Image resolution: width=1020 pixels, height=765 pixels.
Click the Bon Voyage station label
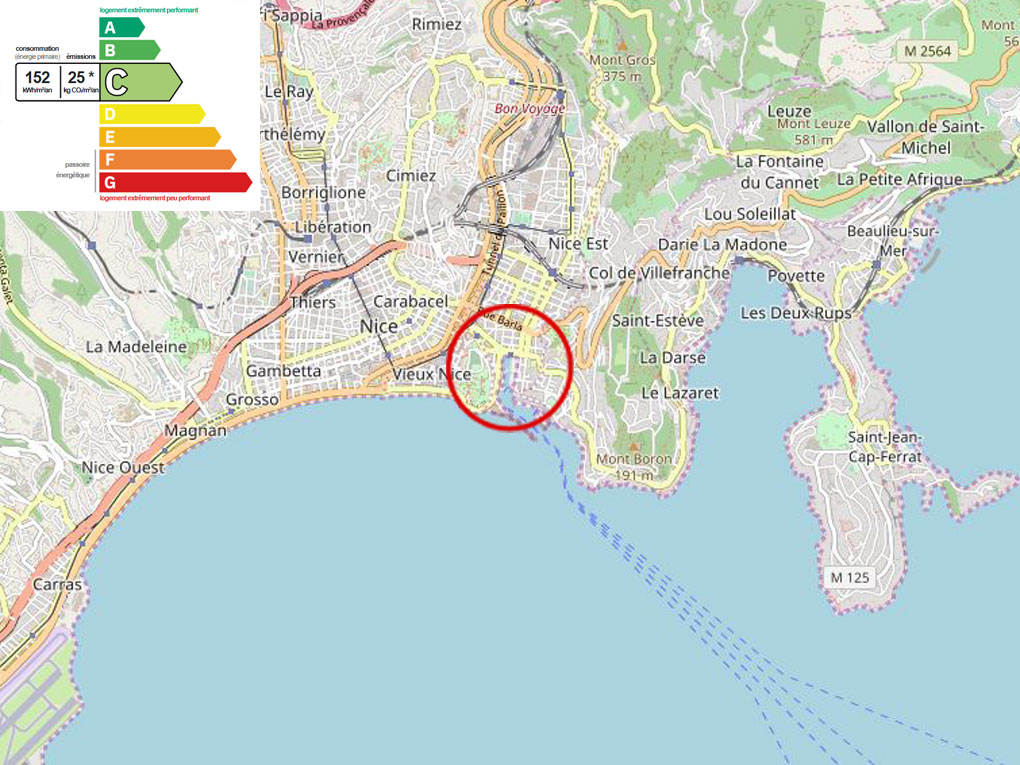pos(530,108)
